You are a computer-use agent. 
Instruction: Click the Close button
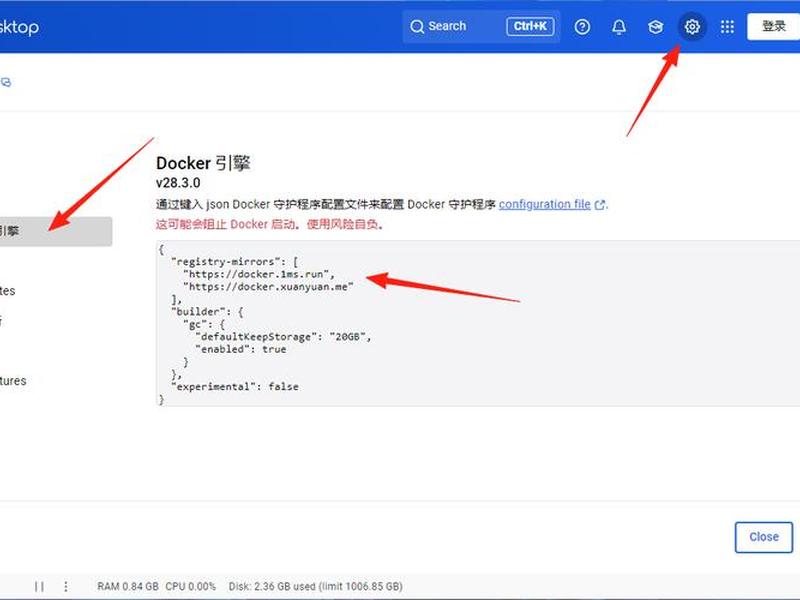(764, 537)
